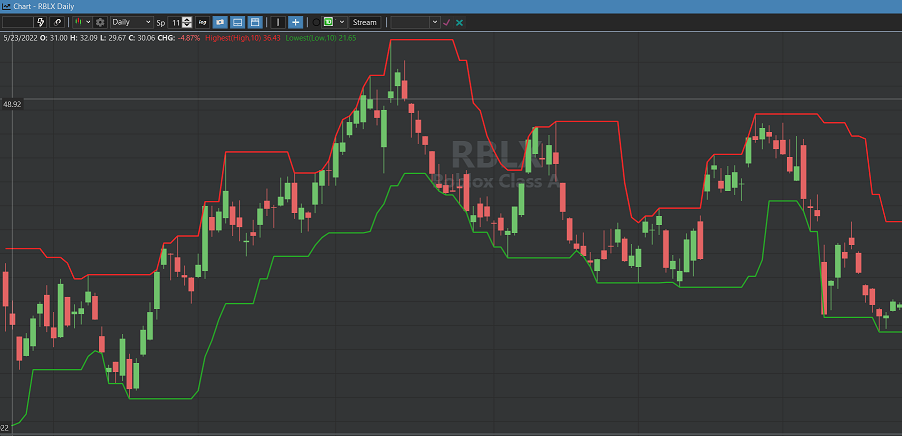The width and height of the screenshot is (902, 436).
Task: Select the vertical line cursor tool
Action: click(x=278, y=22)
